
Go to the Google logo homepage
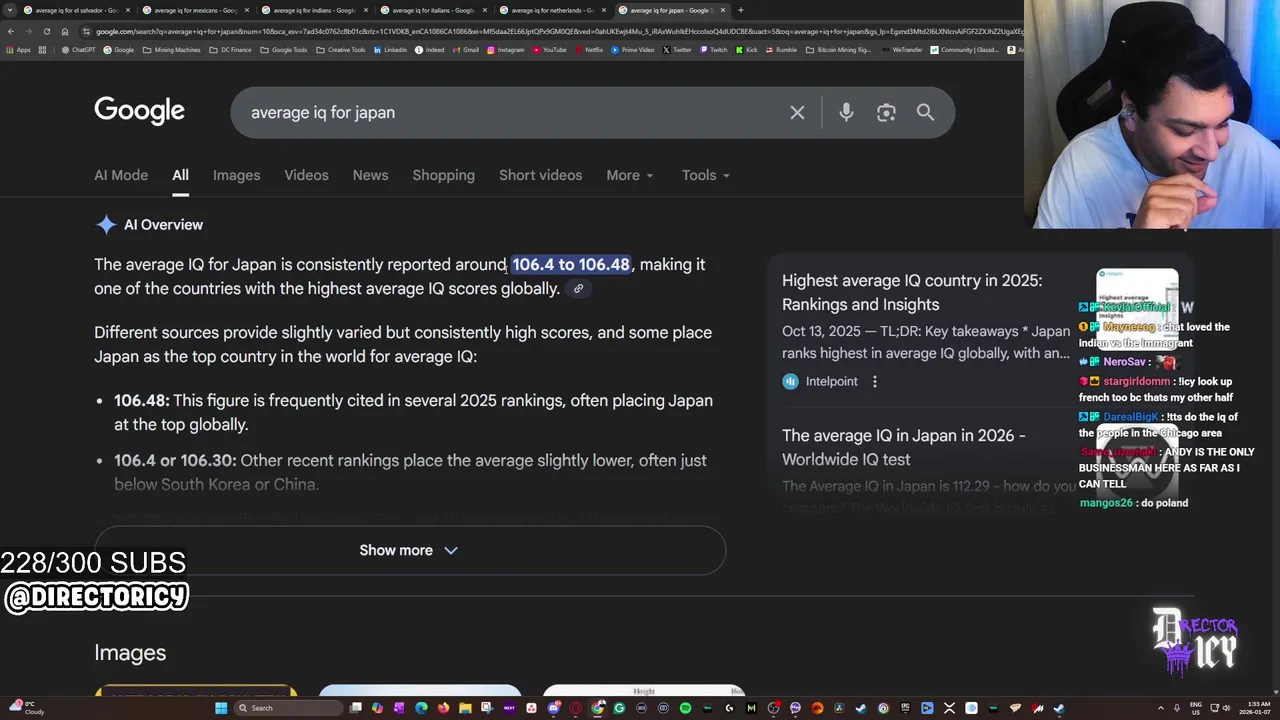click(x=140, y=111)
